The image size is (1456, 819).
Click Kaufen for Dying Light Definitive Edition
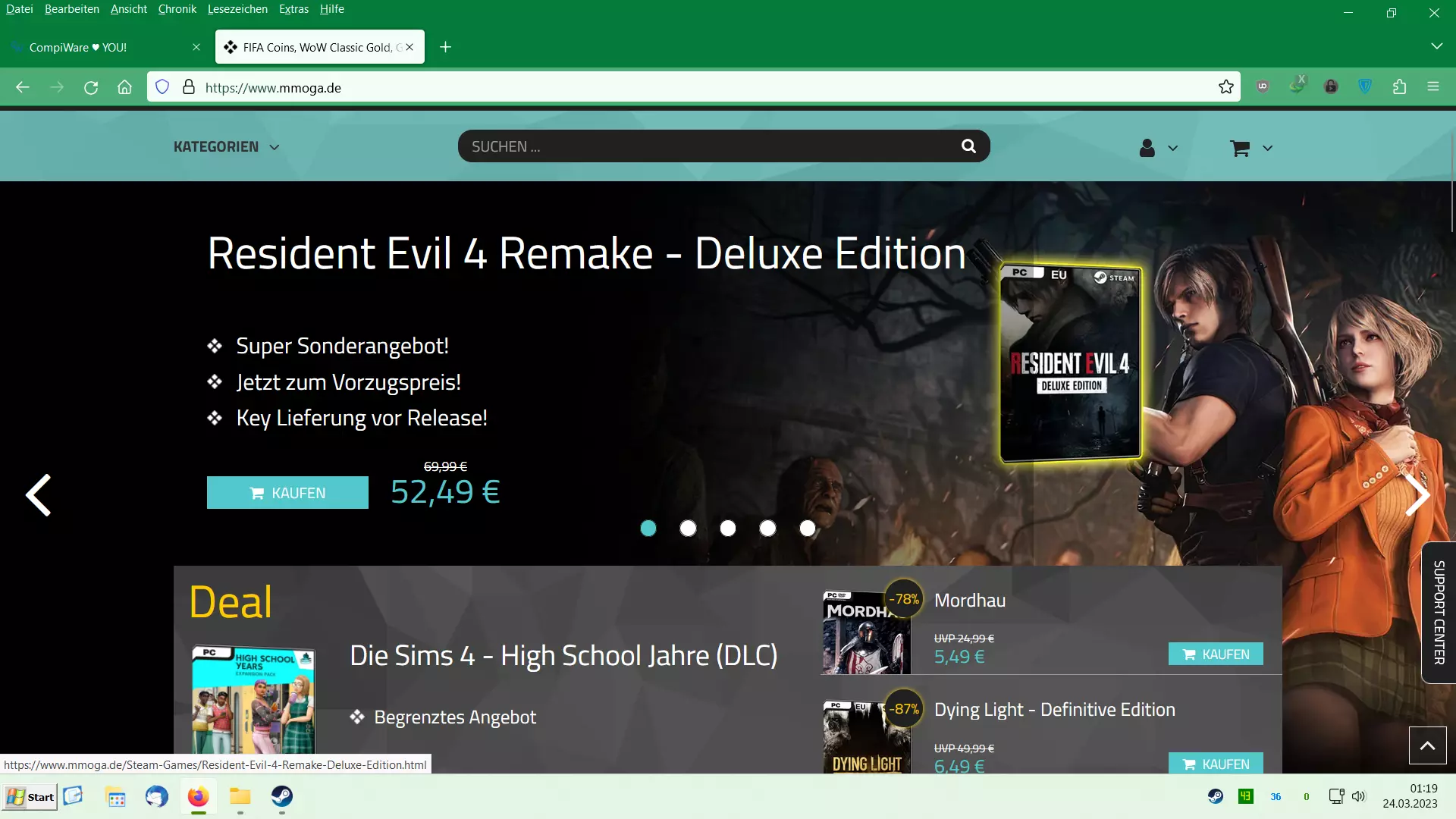tap(1216, 763)
